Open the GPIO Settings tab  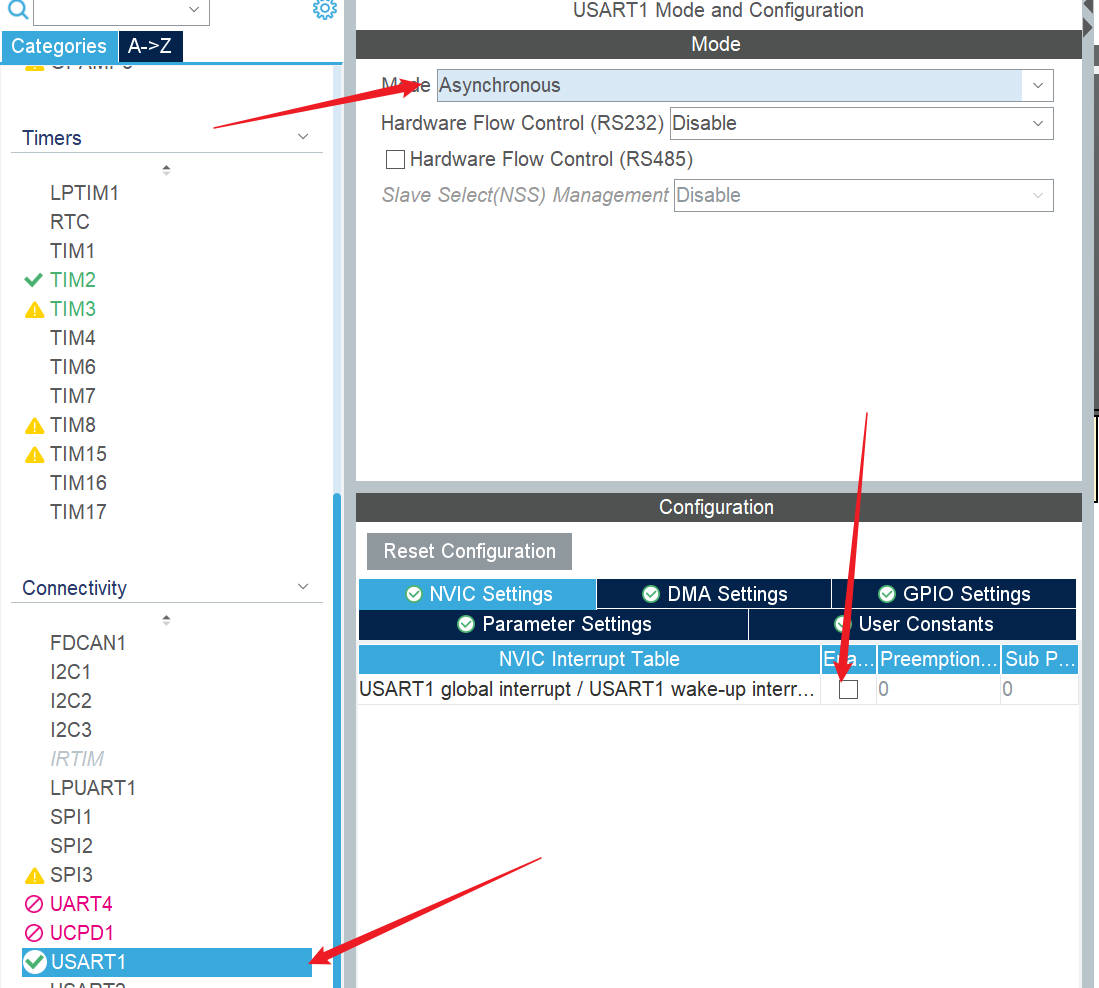(953, 594)
